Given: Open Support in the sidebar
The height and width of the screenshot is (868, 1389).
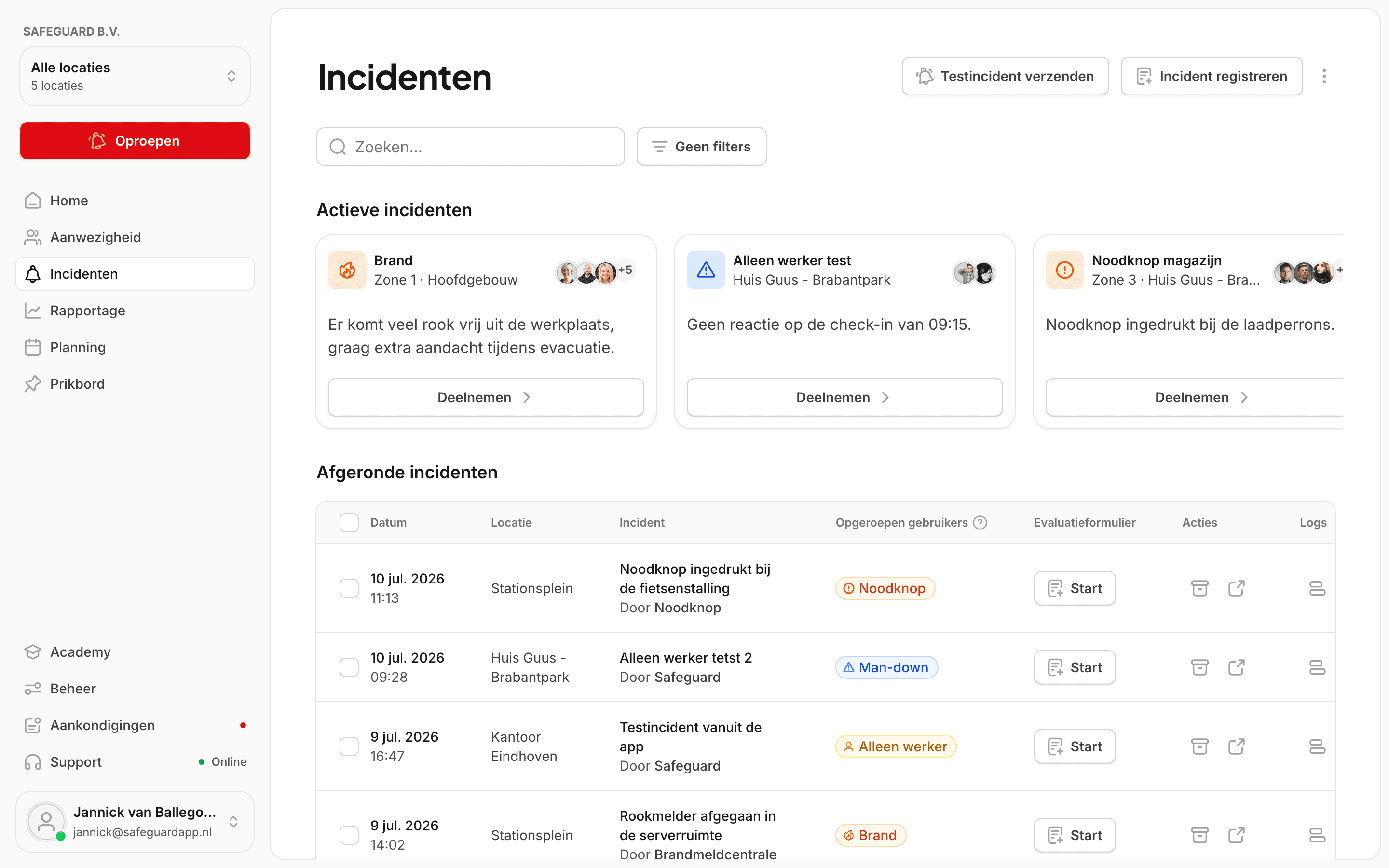Looking at the screenshot, I should click(135, 762).
